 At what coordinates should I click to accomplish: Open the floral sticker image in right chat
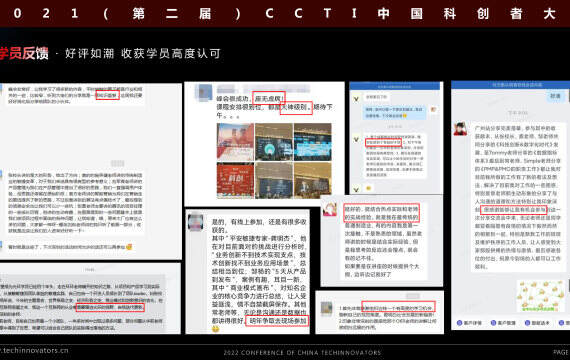(541, 296)
